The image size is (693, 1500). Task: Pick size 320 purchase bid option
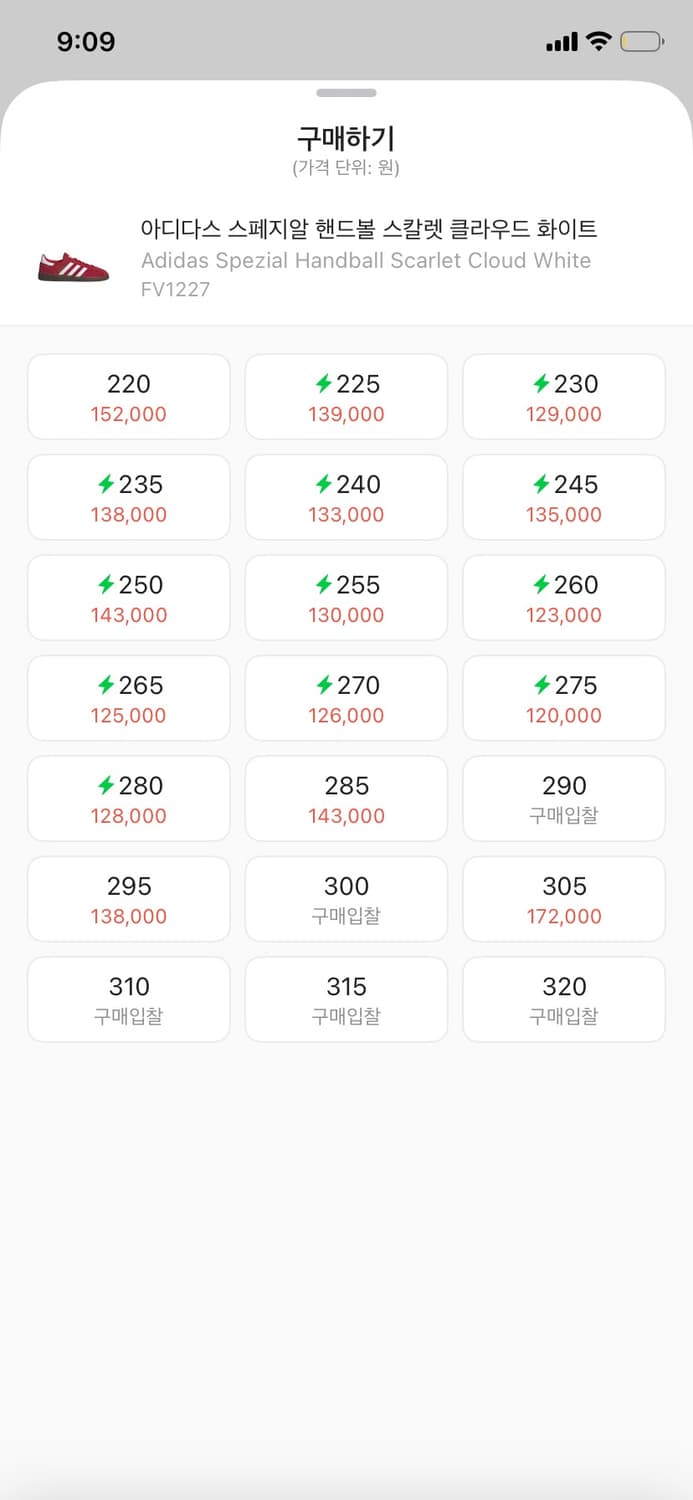[x=564, y=999]
